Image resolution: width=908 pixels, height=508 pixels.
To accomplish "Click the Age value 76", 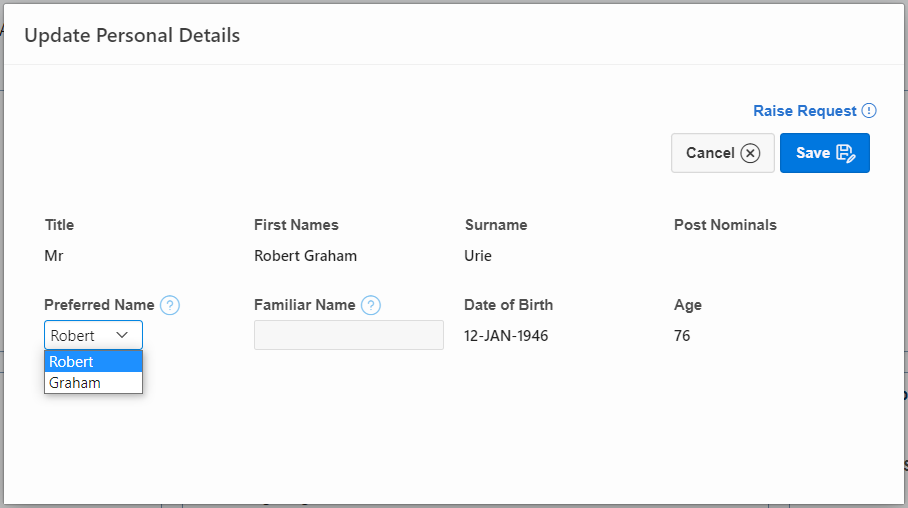I will 682,336.
